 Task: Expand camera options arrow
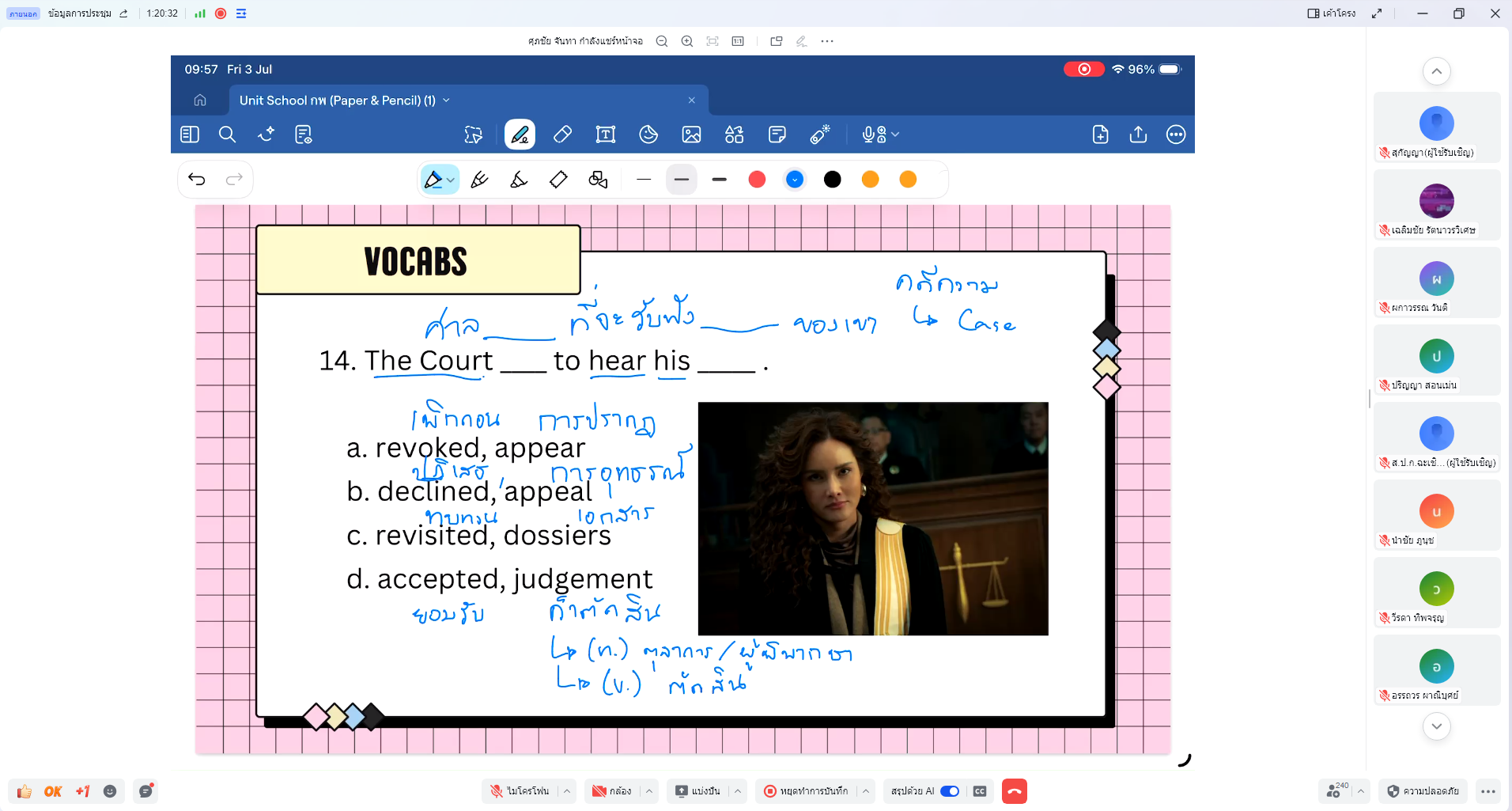coord(649,791)
